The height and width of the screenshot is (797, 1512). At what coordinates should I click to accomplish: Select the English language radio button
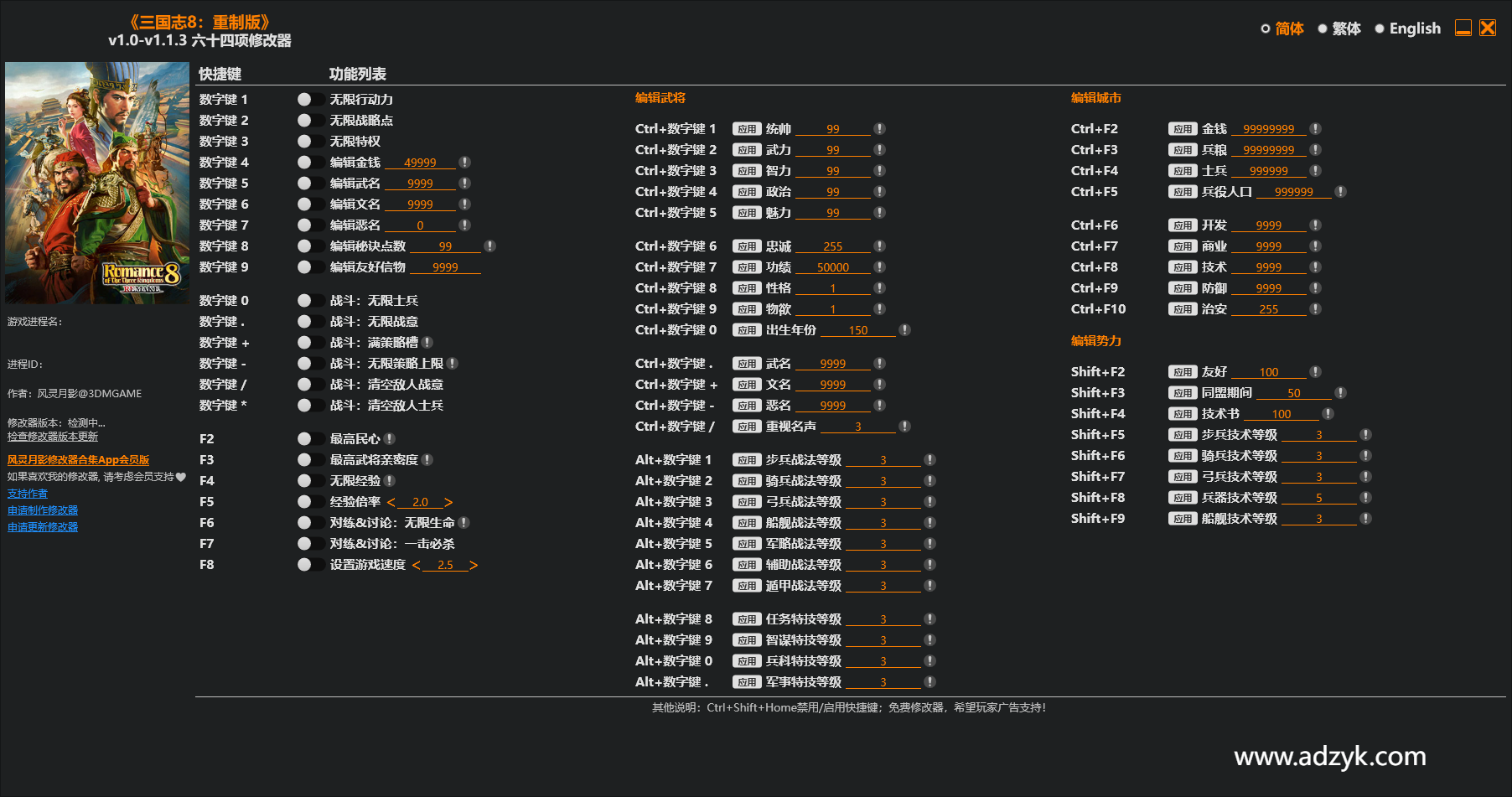click(1380, 28)
